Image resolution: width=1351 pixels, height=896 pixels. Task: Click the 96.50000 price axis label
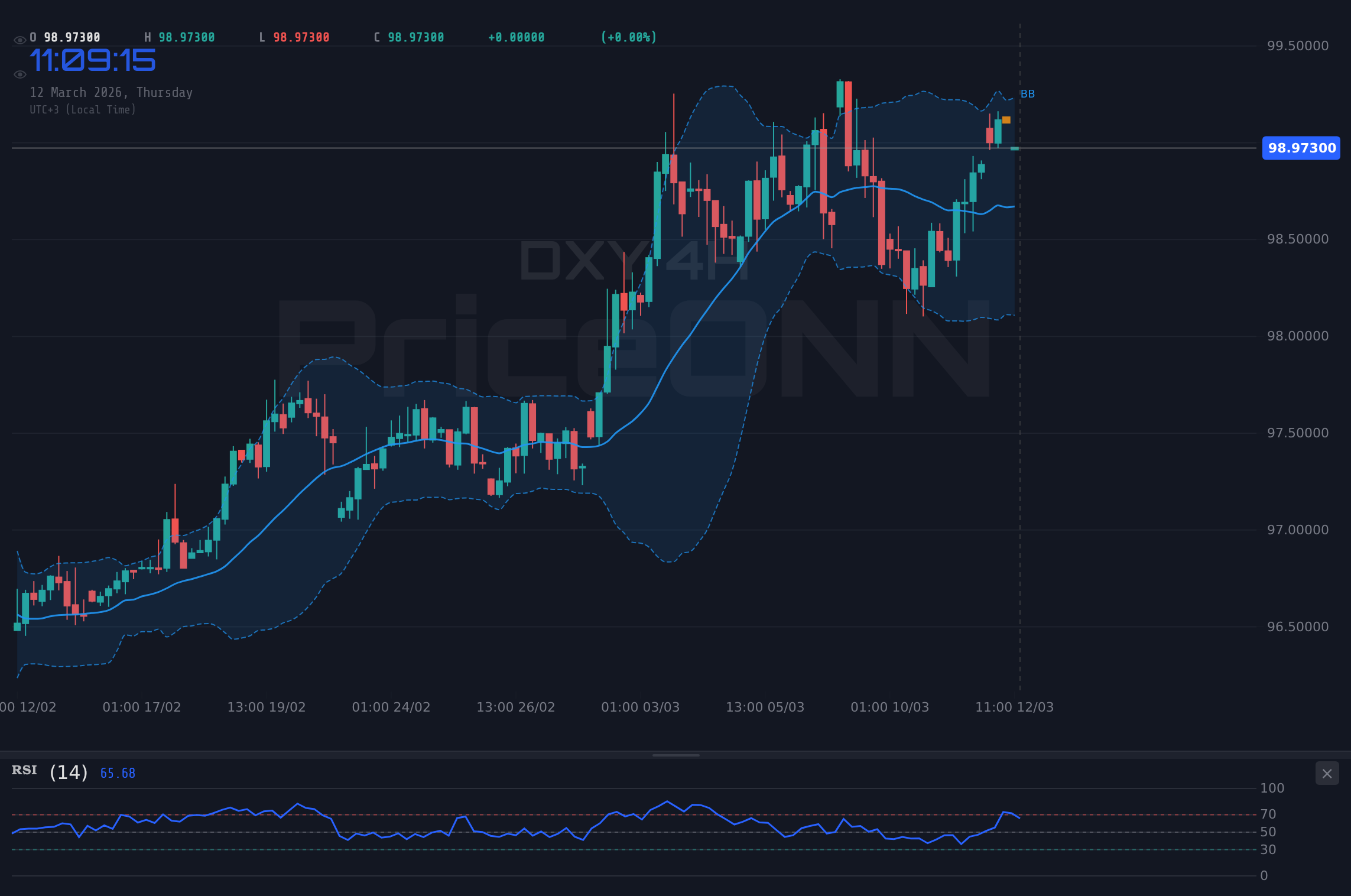[1298, 627]
